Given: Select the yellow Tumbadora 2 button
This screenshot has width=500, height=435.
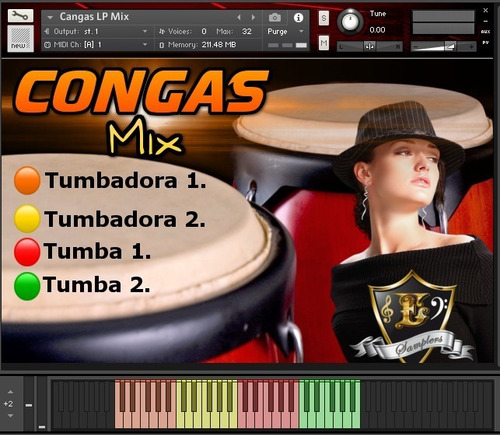Looking at the screenshot, I should (x=27, y=219).
